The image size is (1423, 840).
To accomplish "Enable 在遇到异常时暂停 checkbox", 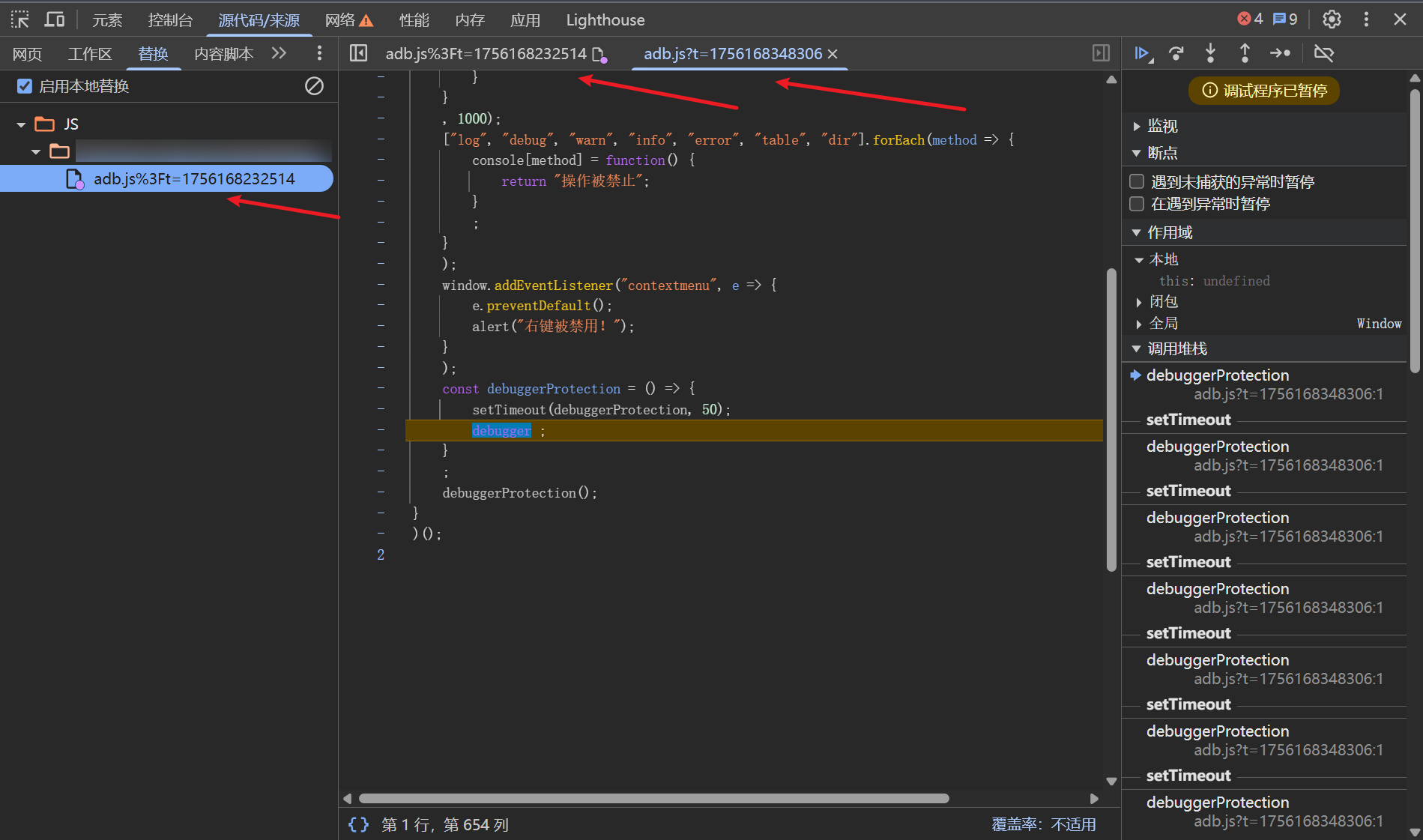I will pyautogui.click(x=1137, y=204).
